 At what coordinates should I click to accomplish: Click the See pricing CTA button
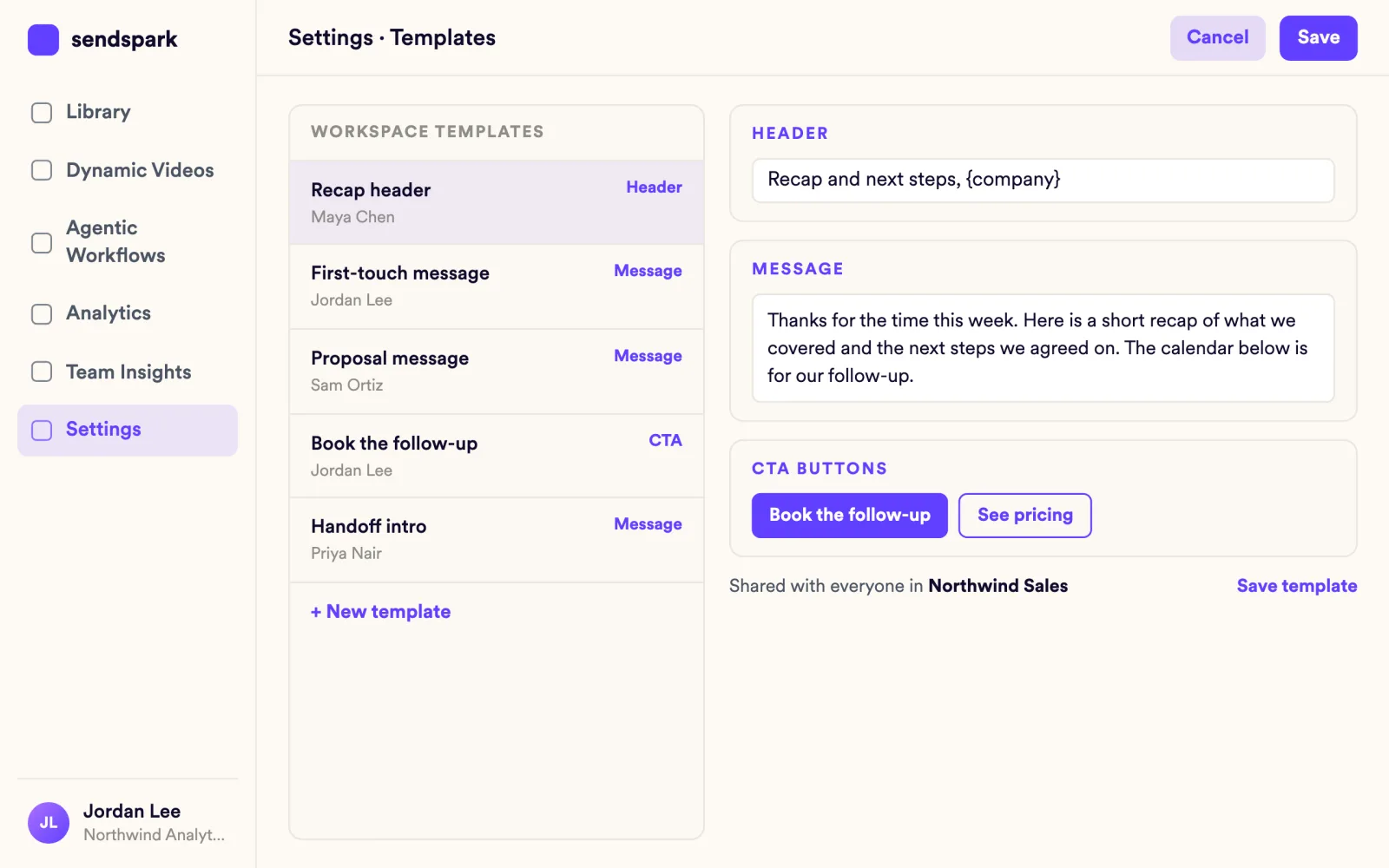coord(1025,516)
